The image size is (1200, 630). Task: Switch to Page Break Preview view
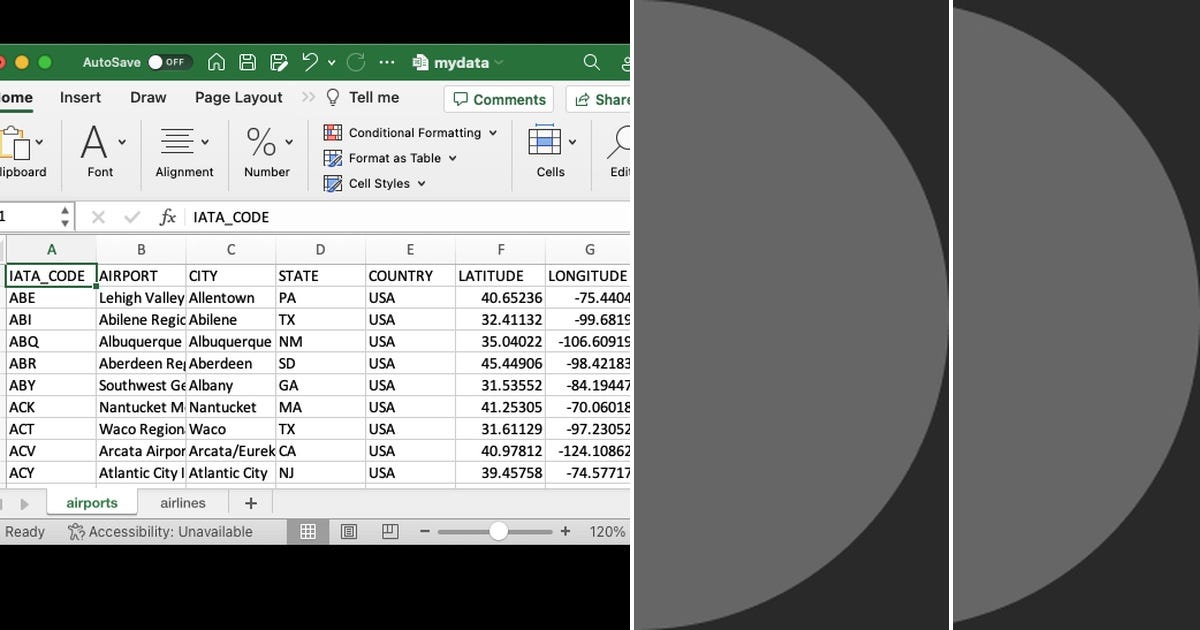pyautogui.click(x=389, y=531)
